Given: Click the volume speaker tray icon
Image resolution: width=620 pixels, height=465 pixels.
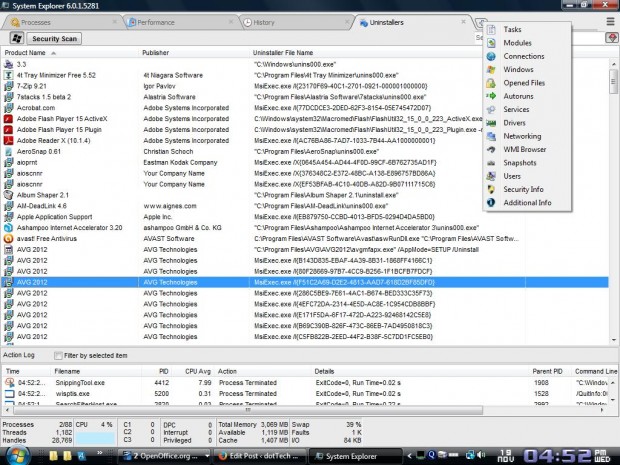Looking at the screenshot, I should coord(481,455).
